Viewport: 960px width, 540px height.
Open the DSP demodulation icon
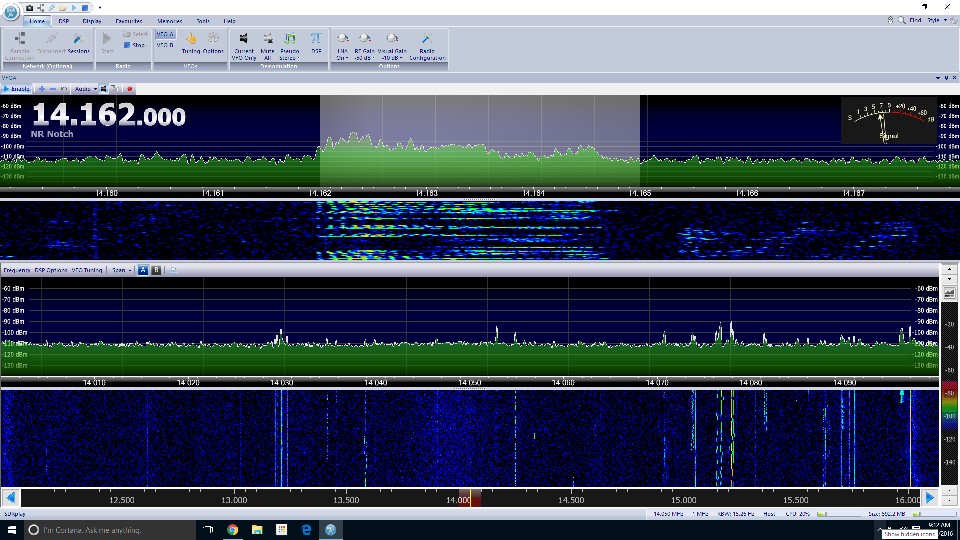(316, 43)
